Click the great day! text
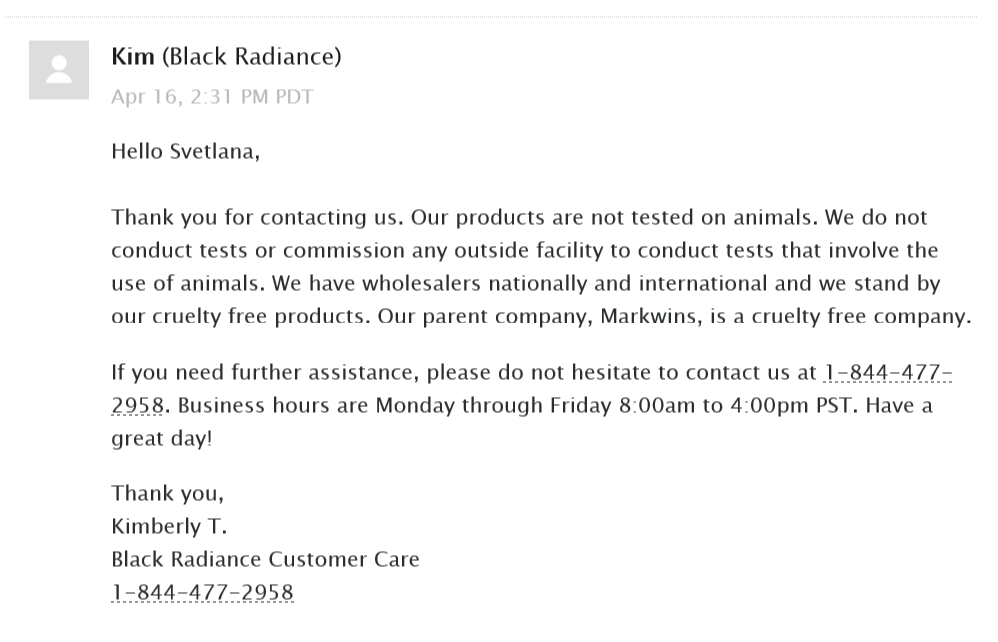 (162, 438)
